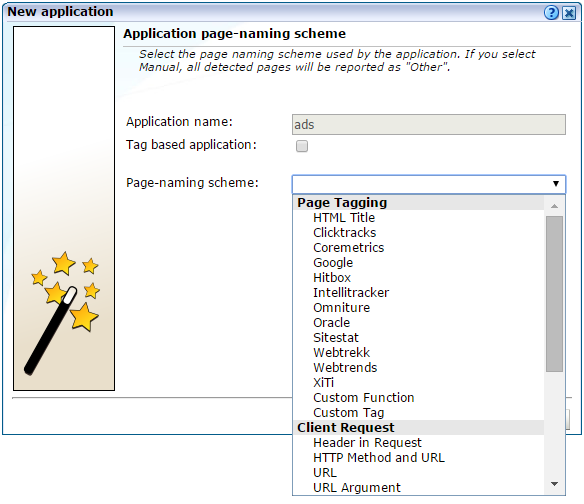
Task: Click the dropdown list scrollbar thumb
Action: (x=554, y=294)
